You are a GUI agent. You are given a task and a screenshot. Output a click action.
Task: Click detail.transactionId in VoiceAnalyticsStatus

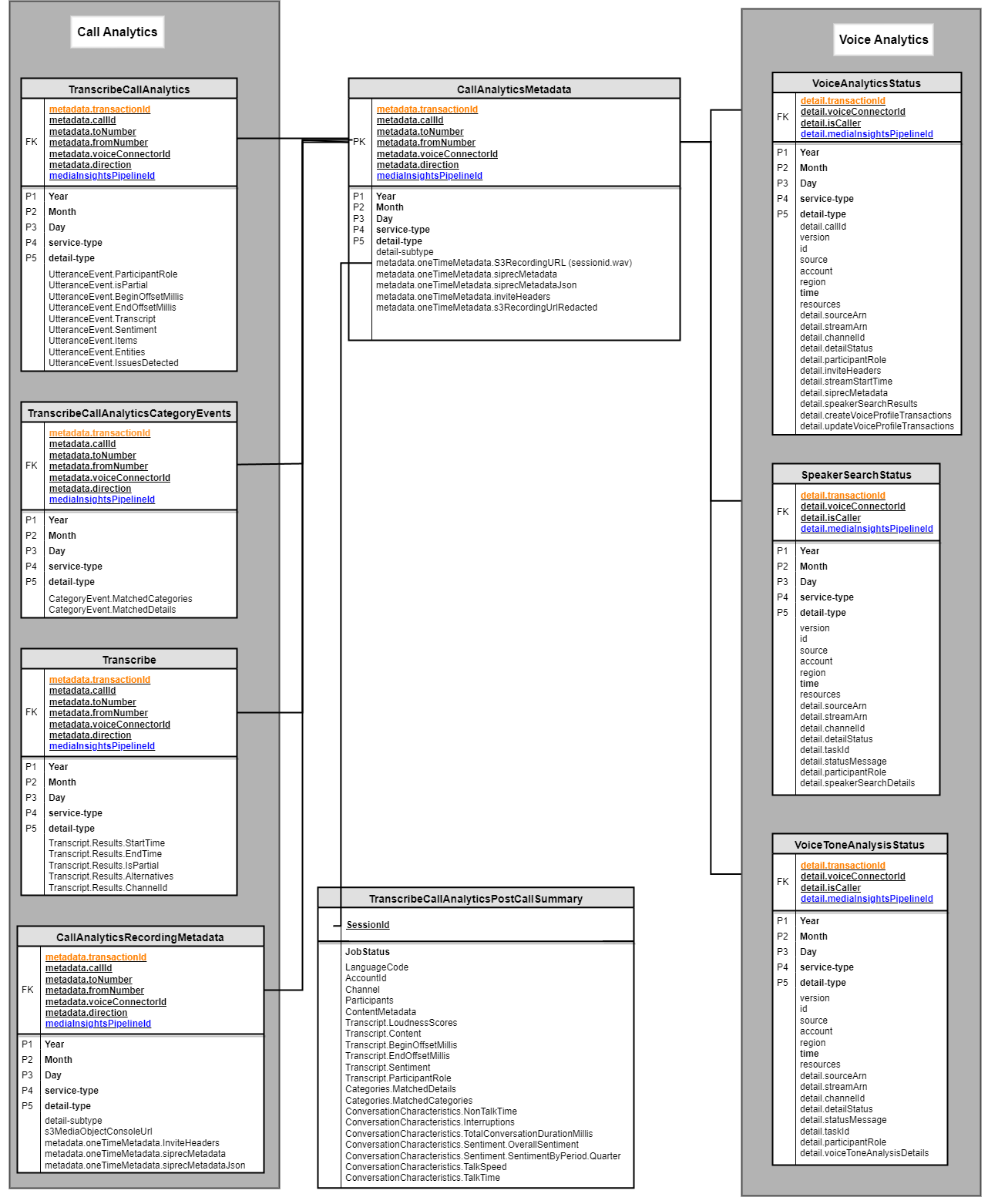[843, 101]
